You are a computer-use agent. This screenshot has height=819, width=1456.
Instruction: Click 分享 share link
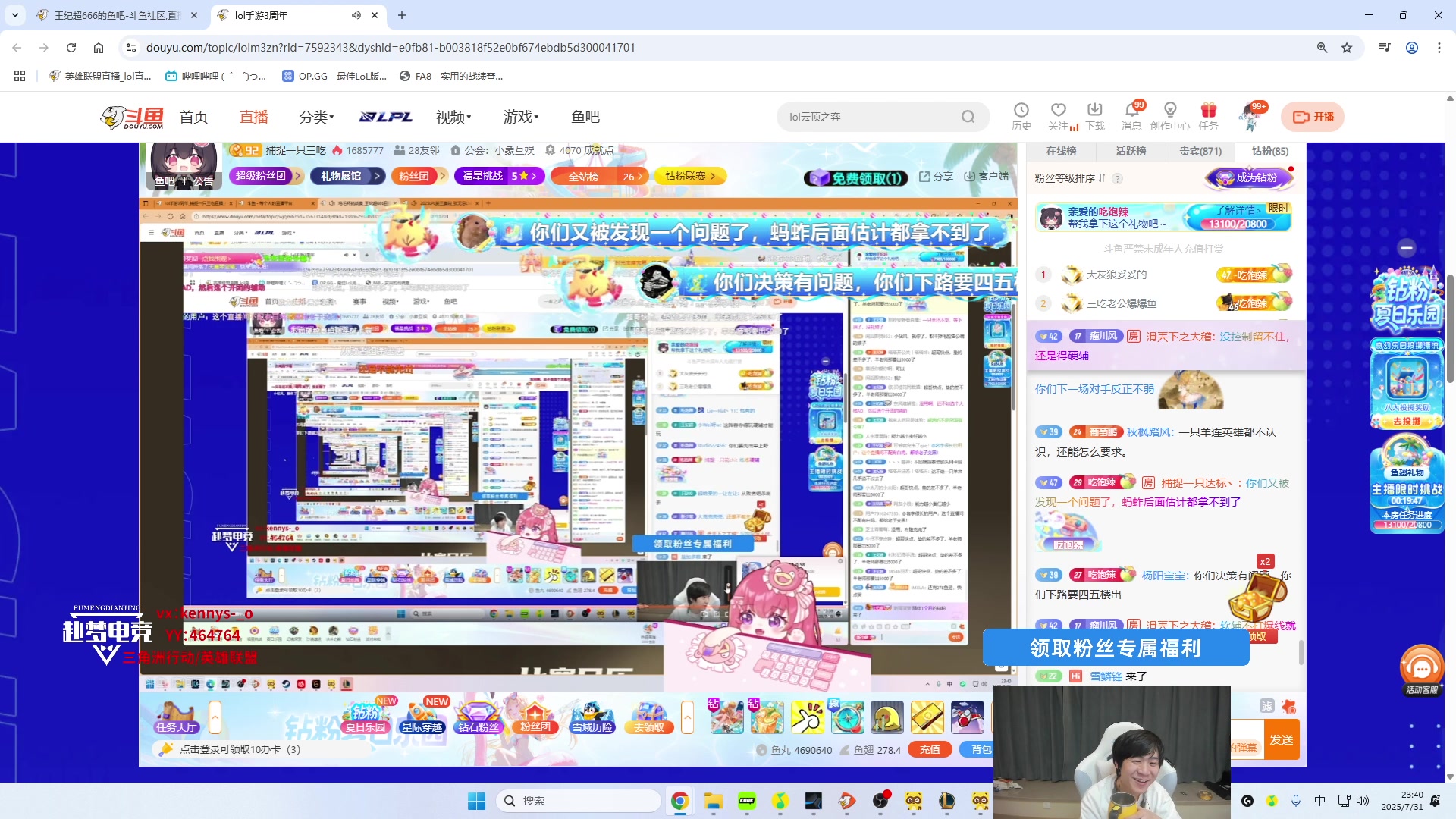click(936, 176)
